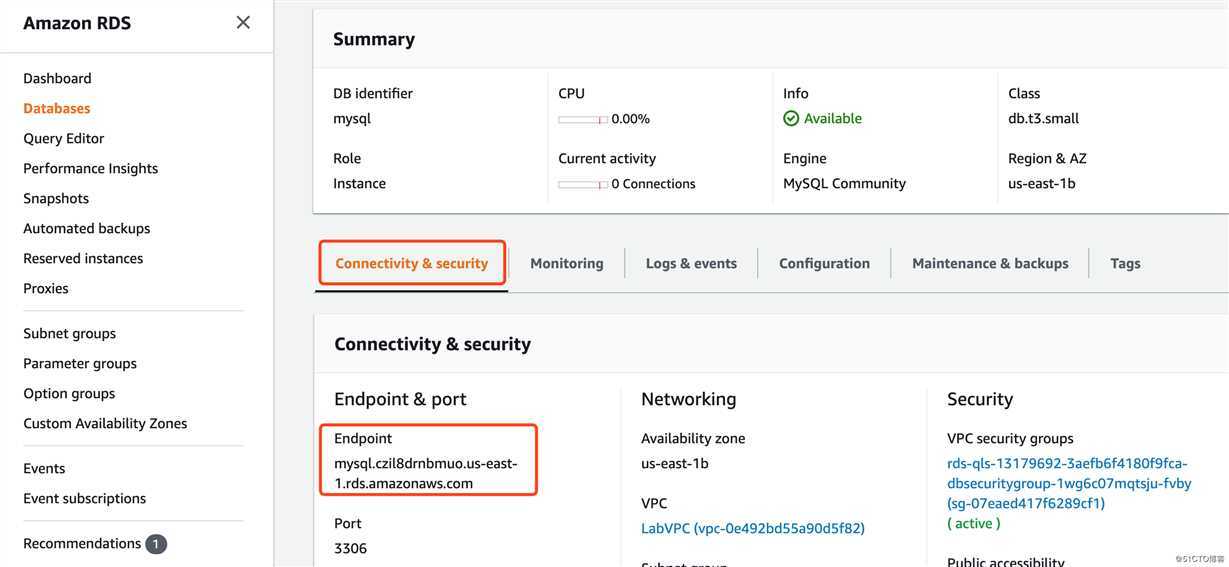Select the Connectivity & security tab

pos(412,263)
